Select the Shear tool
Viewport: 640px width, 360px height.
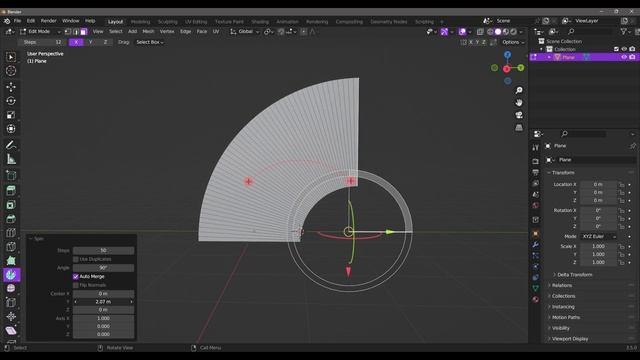[11, 330]
